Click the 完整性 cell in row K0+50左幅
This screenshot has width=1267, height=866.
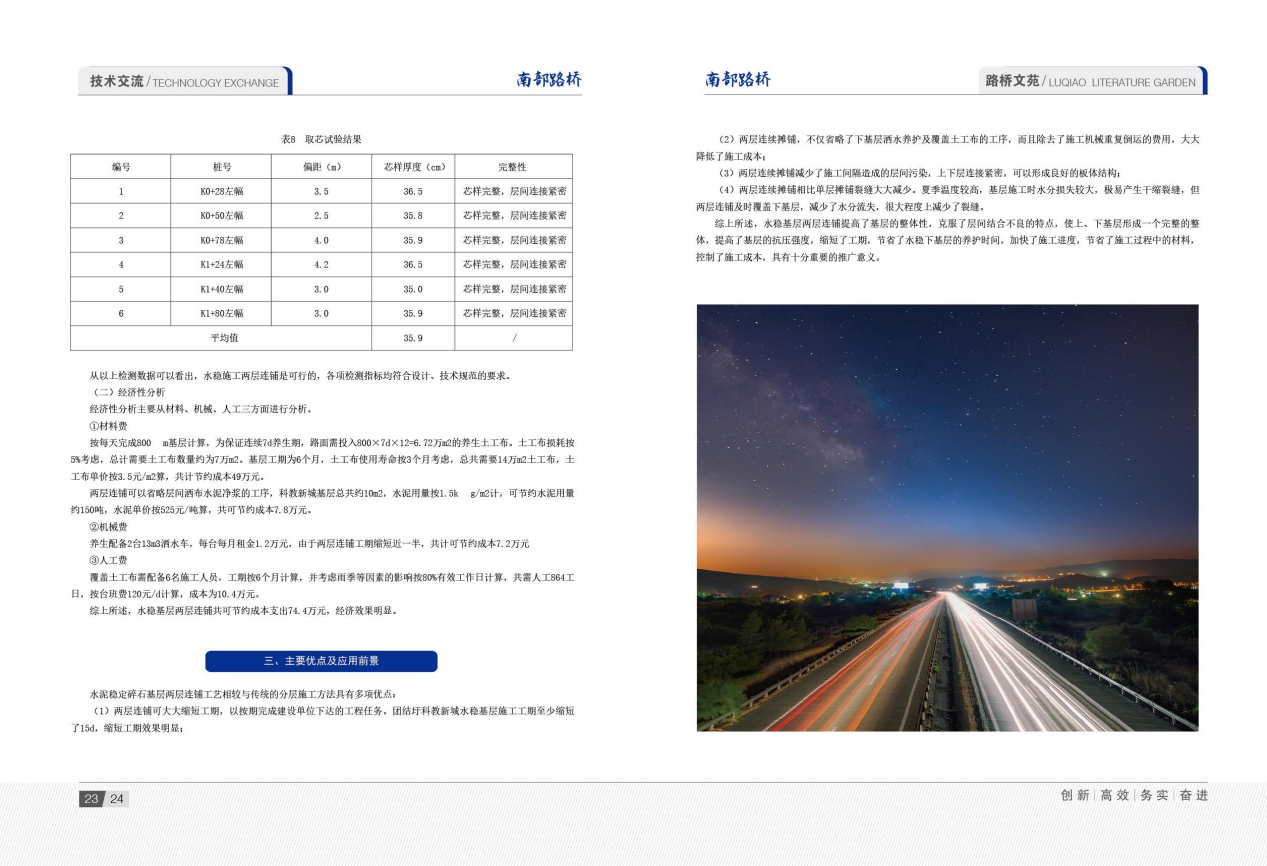[x=514, y=215]
